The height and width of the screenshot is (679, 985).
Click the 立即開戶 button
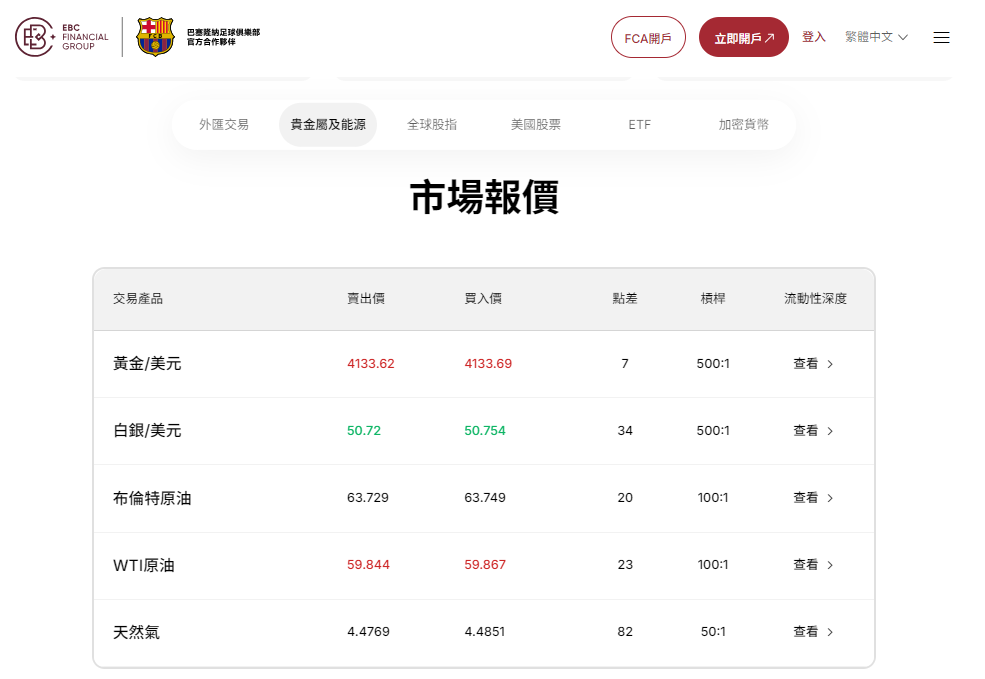pyautogui.click(x=743, y=36)
